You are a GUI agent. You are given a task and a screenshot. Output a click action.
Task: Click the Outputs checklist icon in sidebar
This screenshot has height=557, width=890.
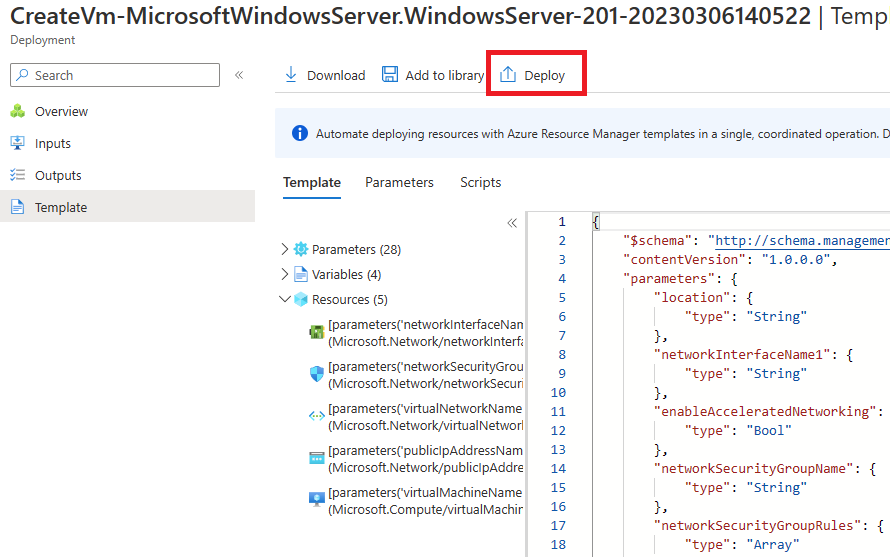pos(18,175)
